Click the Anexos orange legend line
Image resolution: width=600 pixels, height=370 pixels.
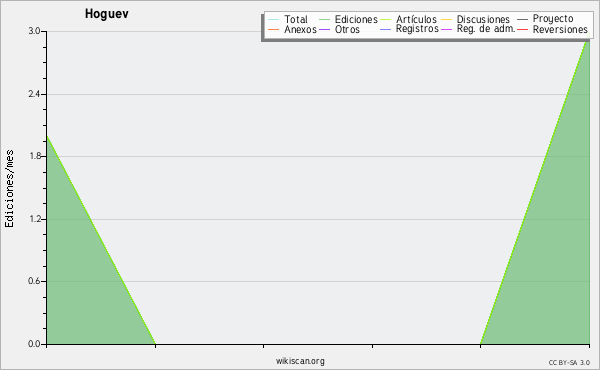pos(274,29)
